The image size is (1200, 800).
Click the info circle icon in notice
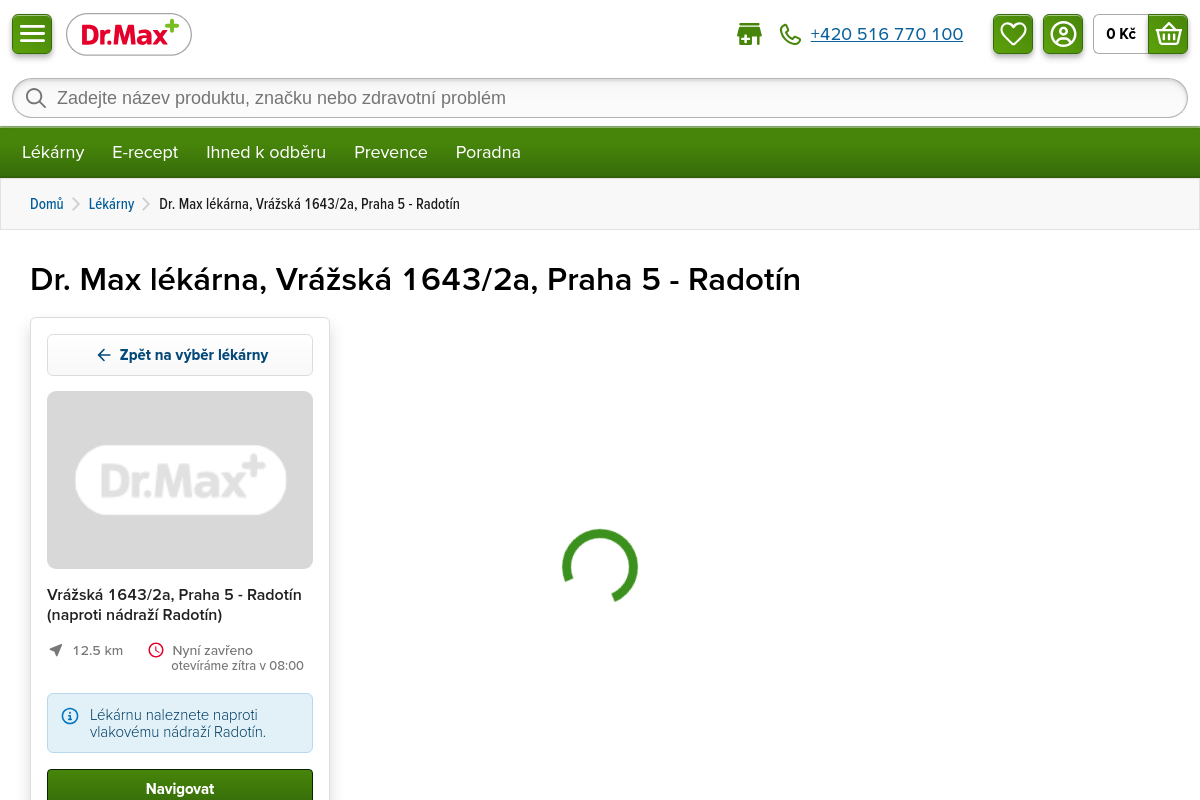(70, 716)
